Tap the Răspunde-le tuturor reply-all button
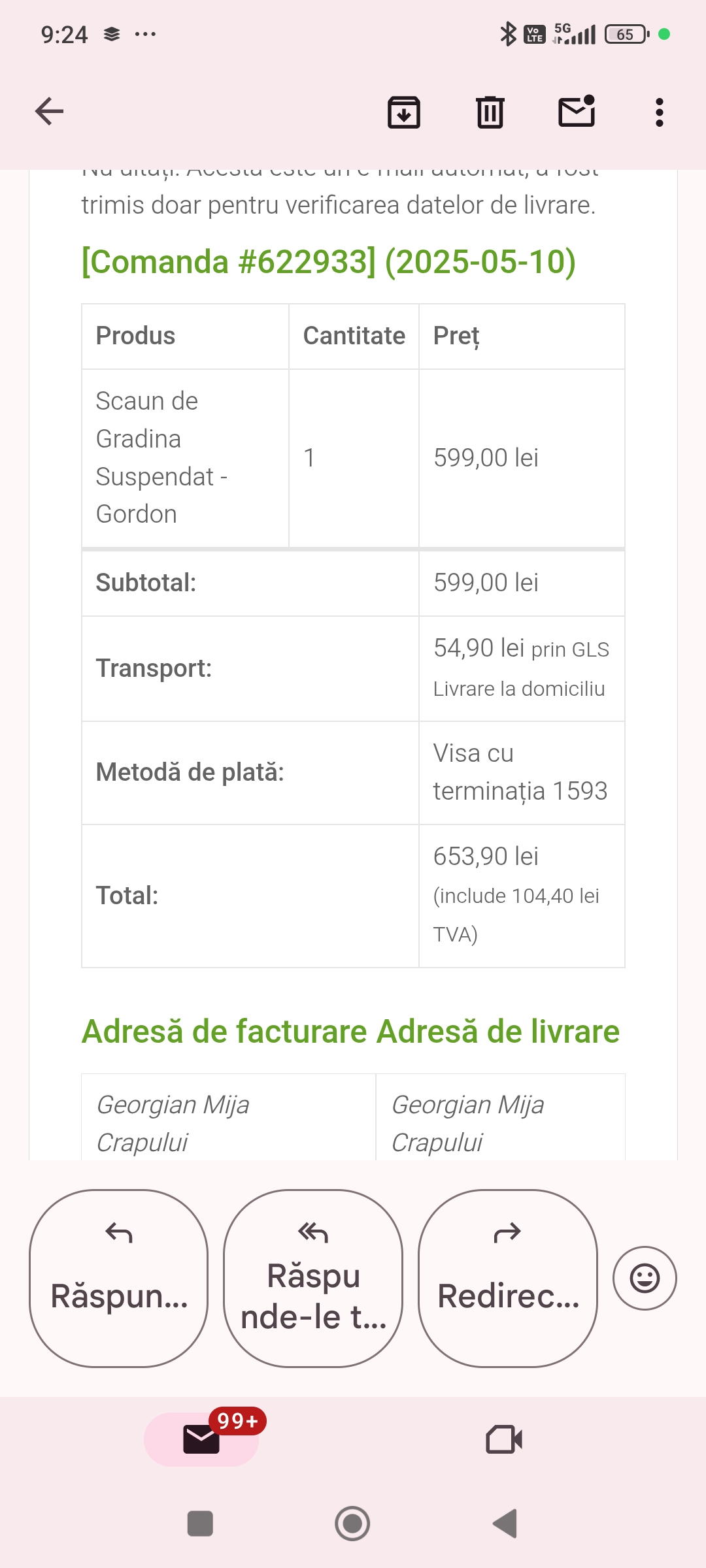The width and height of the screenshot is (706, 1568). (x=313, y=1278)
